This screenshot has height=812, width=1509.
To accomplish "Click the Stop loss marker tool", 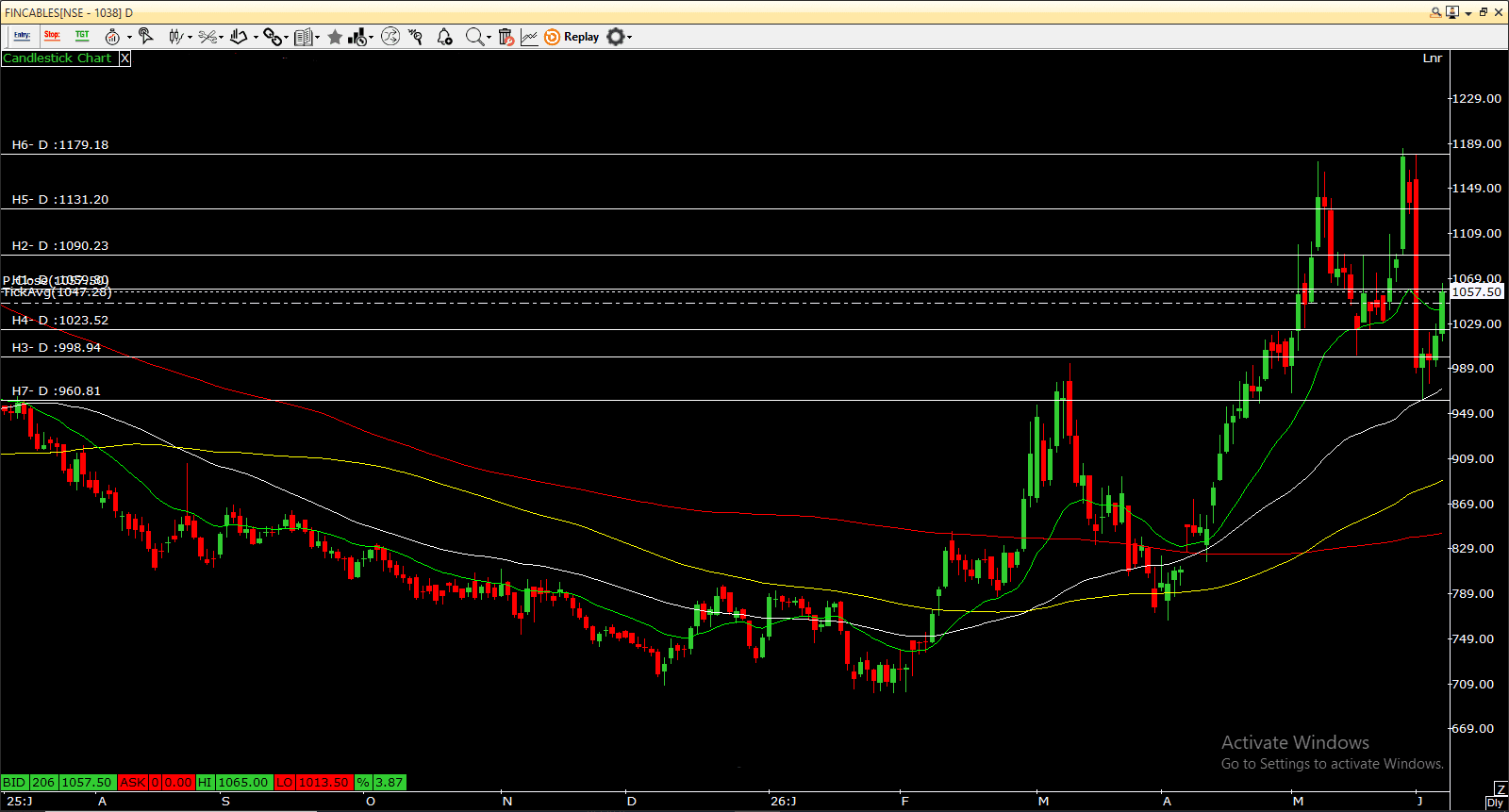I will 52,36.
